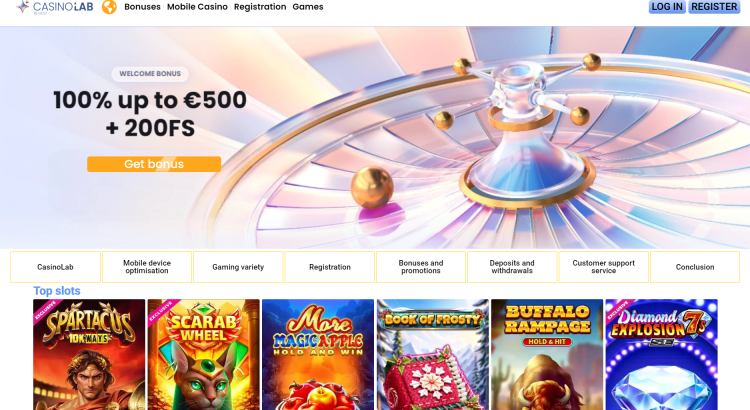750x410 pixels.
Task: Open the Diamond Explosion 7s slot
Action: coord(662,355)
